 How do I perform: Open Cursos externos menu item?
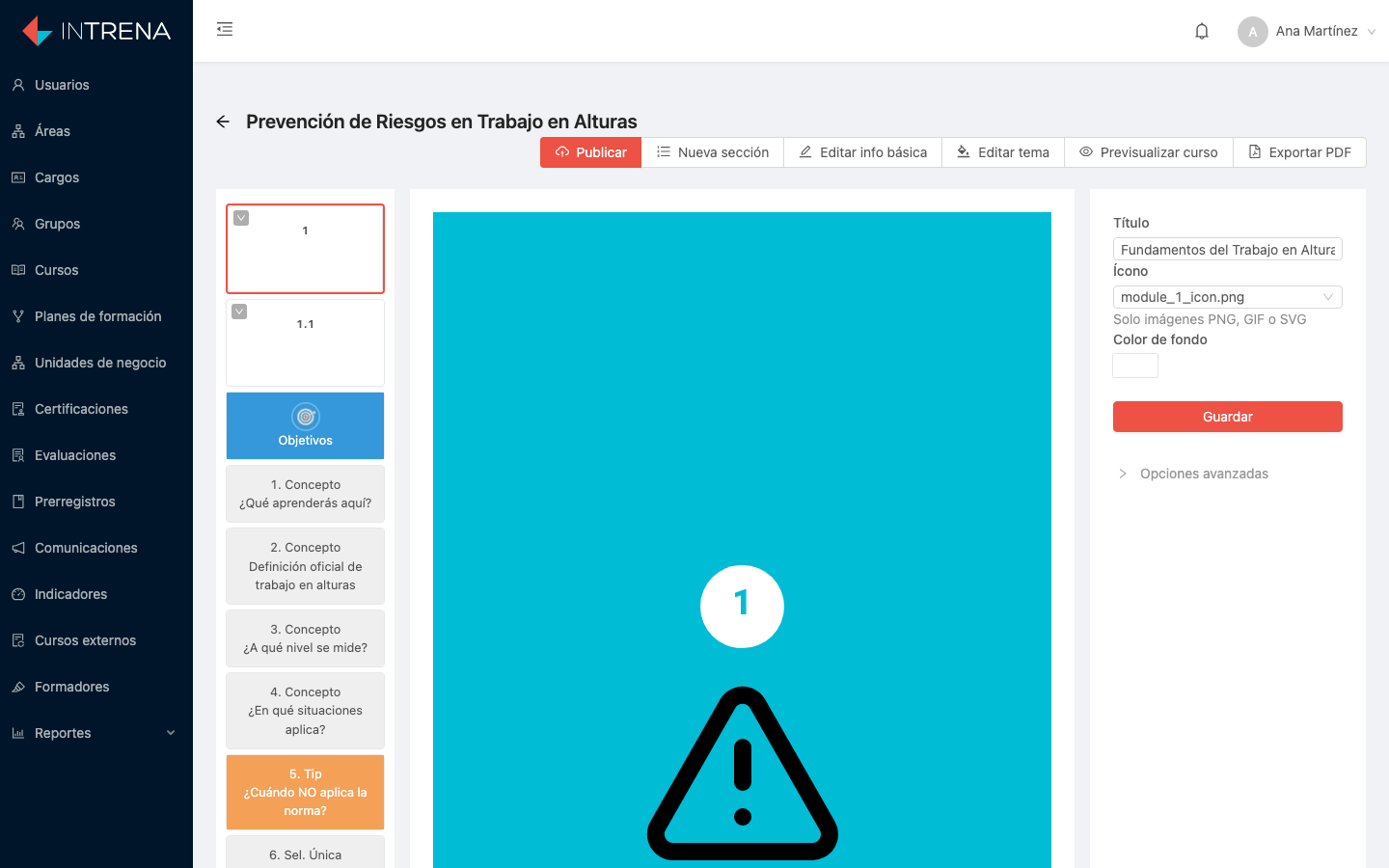(x=96, y=640)
